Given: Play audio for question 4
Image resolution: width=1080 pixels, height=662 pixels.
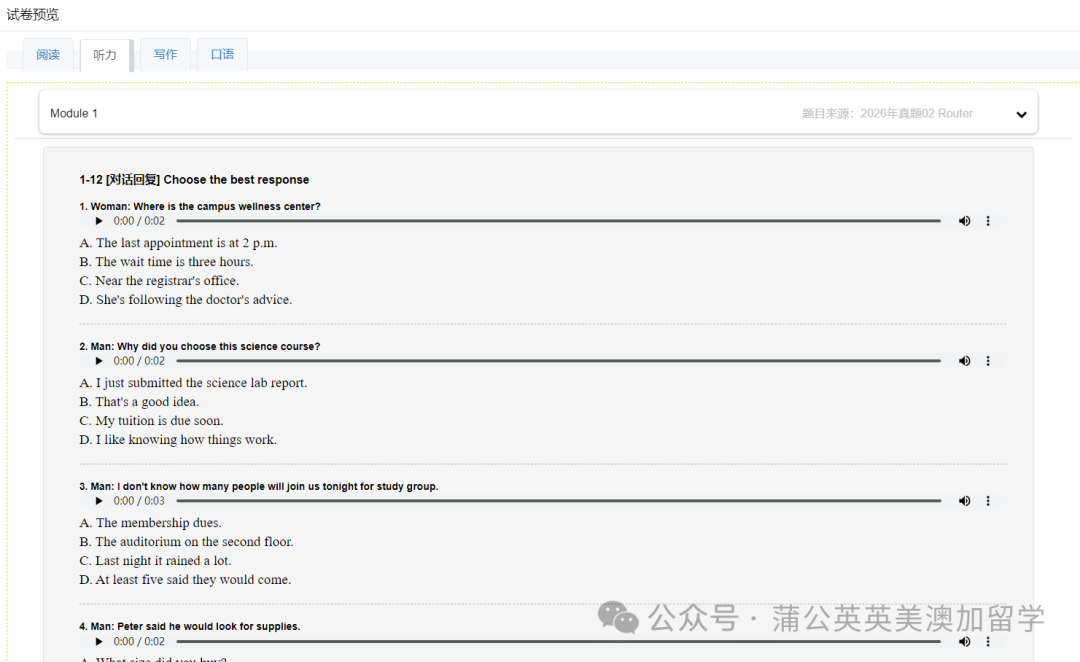Looking at the screenshot, I should pos(99,641).
